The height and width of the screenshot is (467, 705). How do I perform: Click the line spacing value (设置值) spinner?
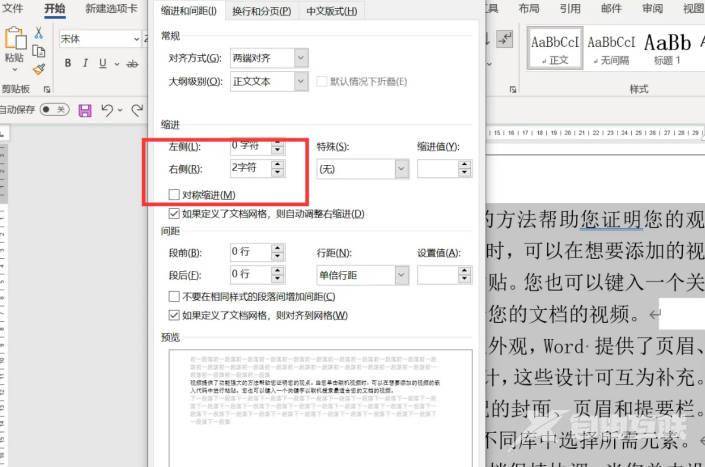[x=465, y=275]
